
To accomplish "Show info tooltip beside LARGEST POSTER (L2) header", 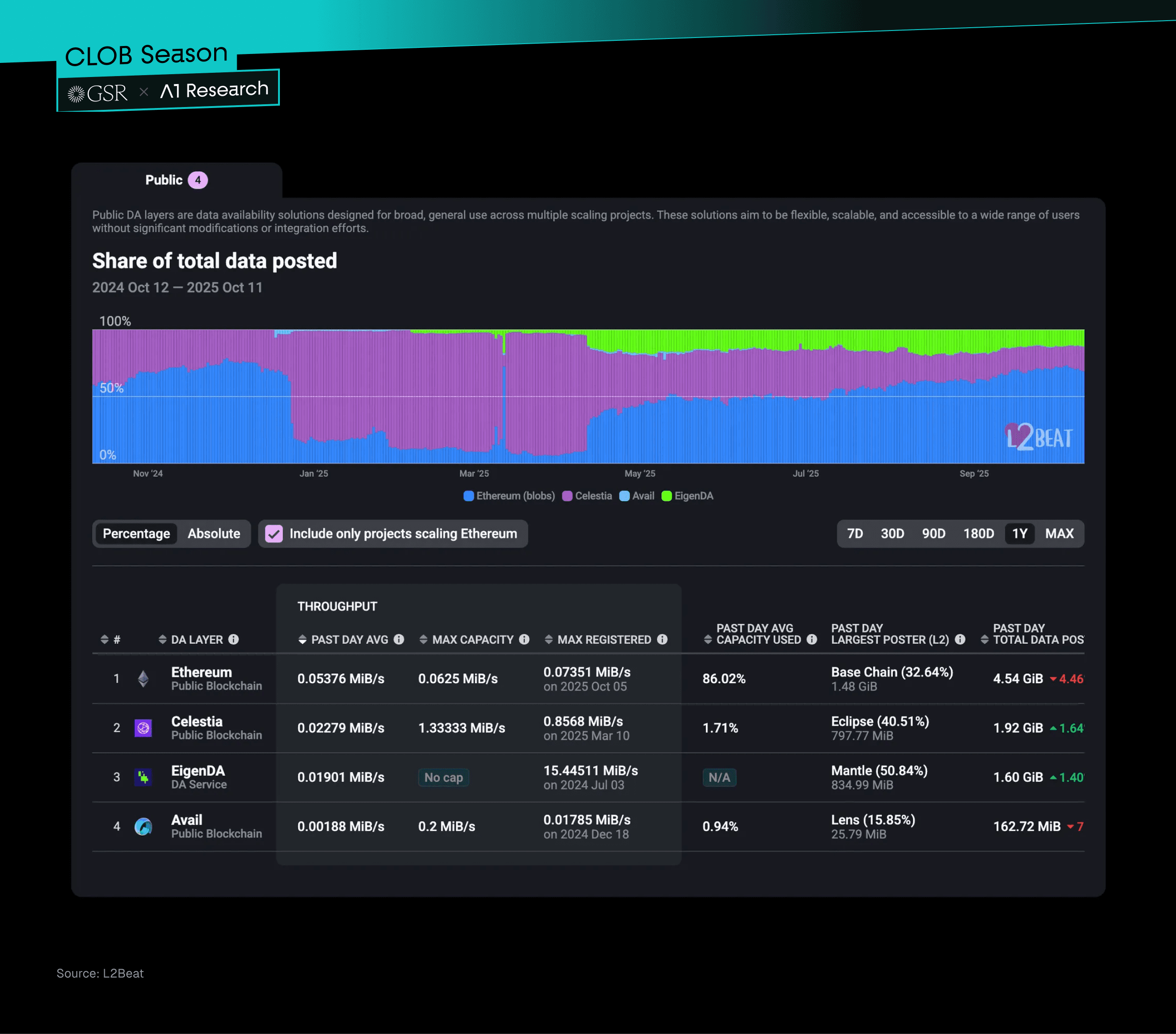I will click(960, 639).
